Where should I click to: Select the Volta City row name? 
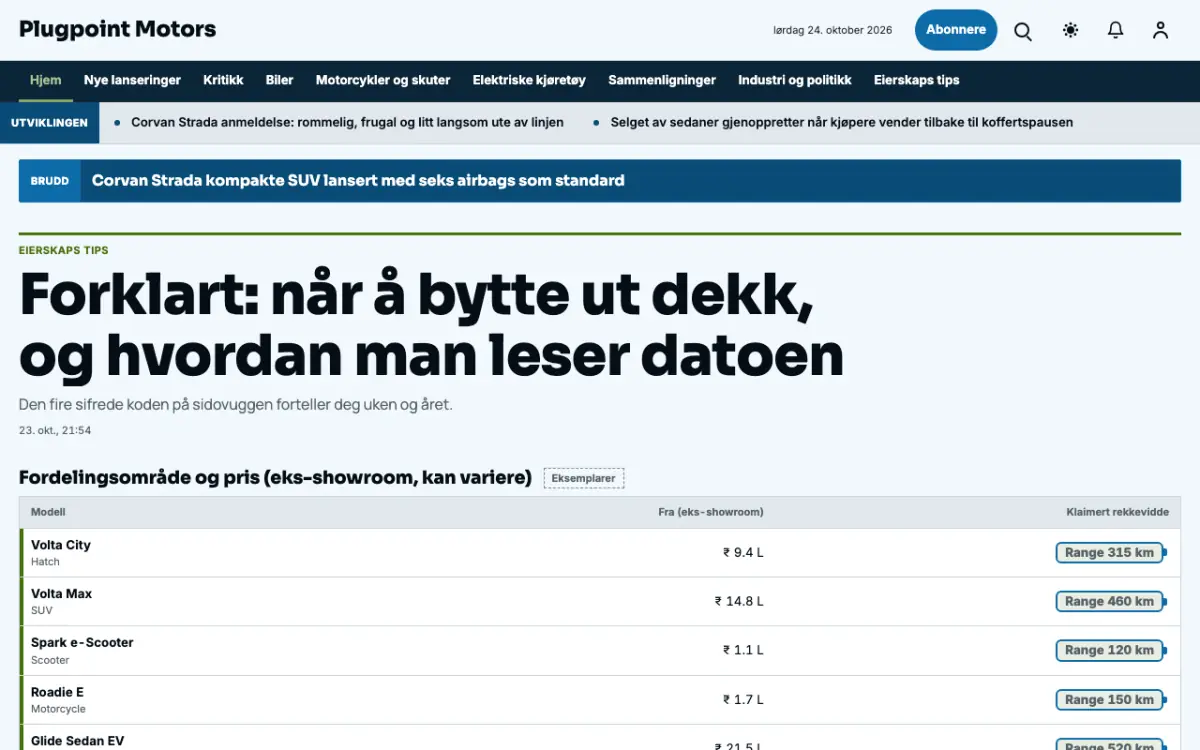(61, 545)
